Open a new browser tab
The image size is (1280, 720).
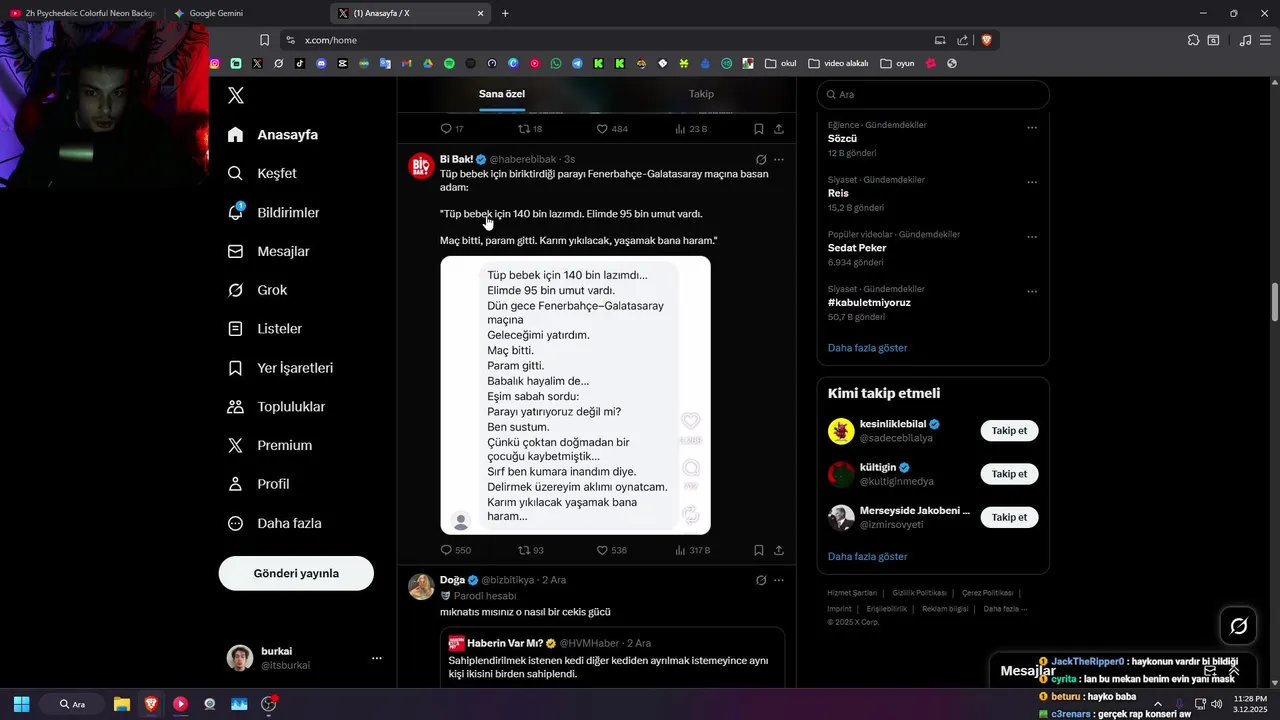pos(505,13)
